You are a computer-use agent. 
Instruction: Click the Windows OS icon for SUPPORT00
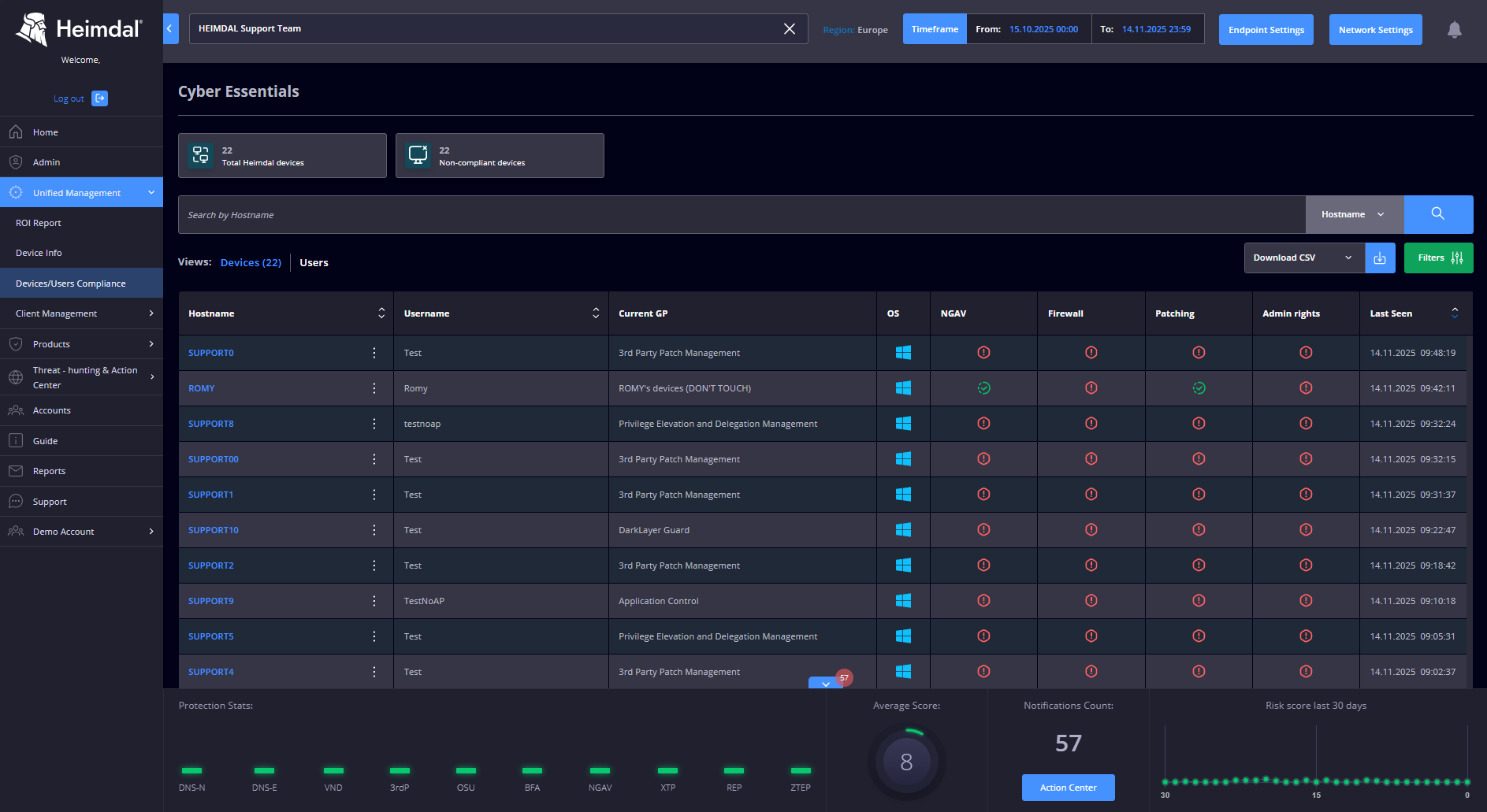[x=903, y=459]
